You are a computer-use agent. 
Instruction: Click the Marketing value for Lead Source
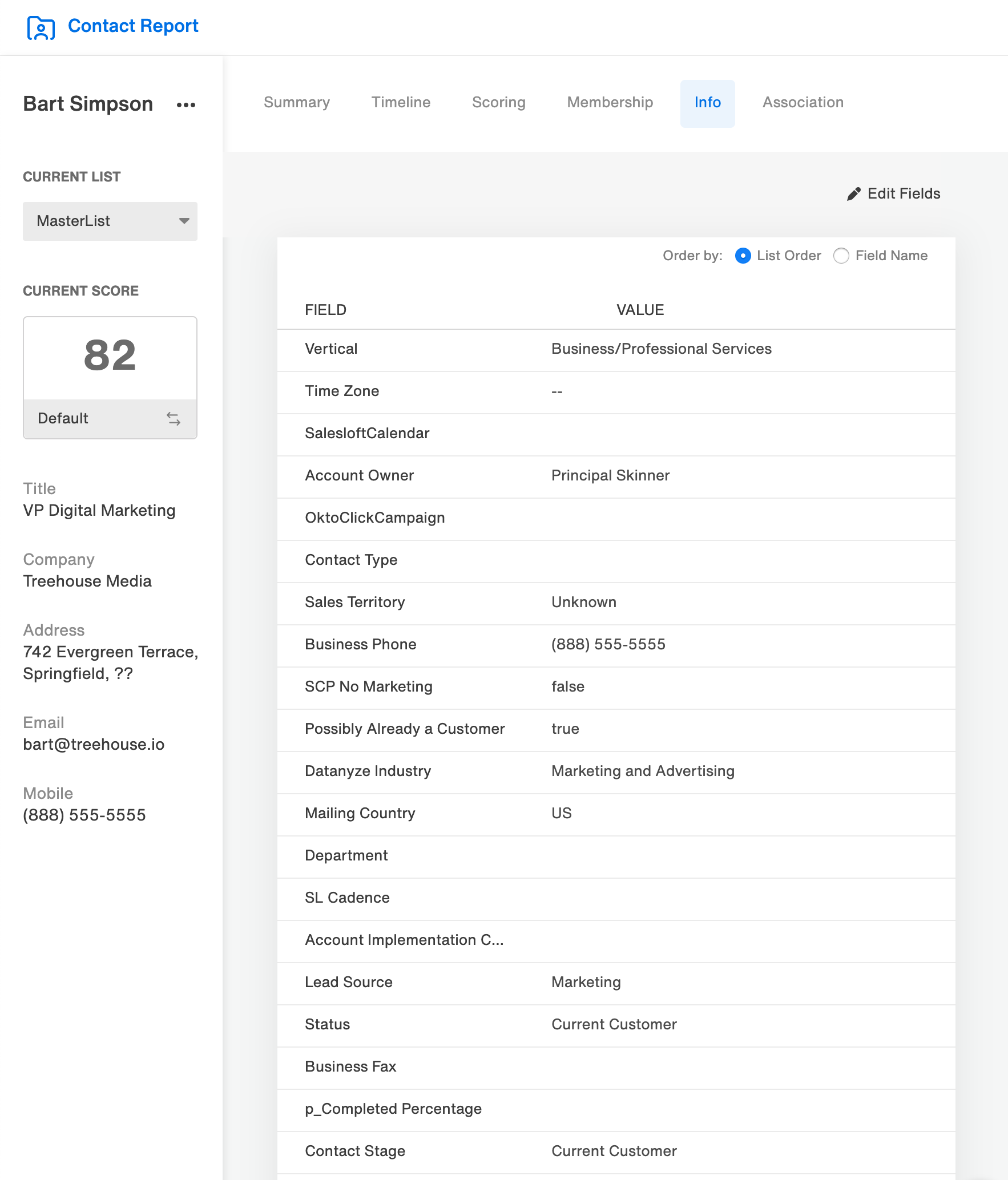click(x=586, y=983)
